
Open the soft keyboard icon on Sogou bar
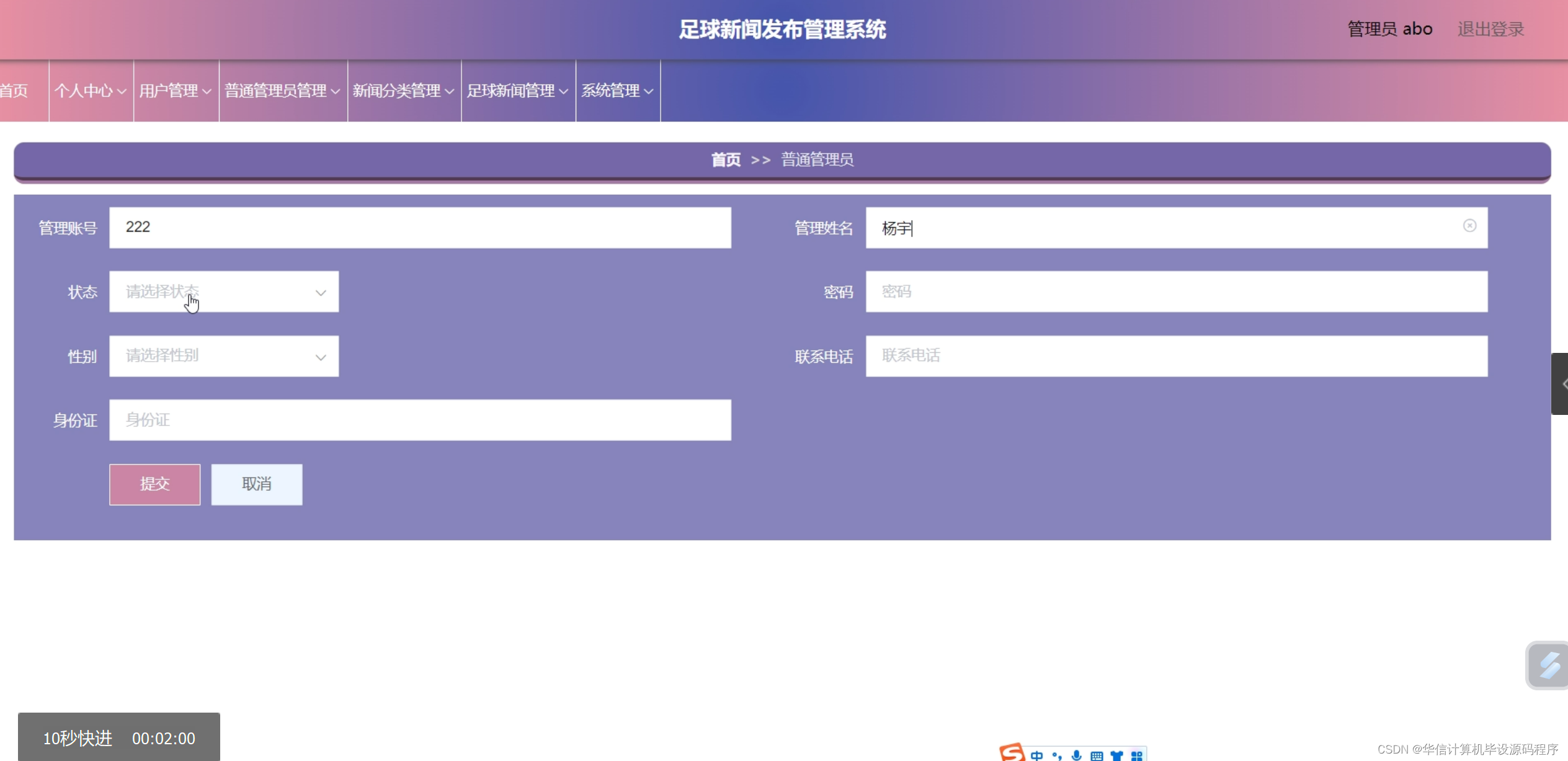pos(1097,756)
